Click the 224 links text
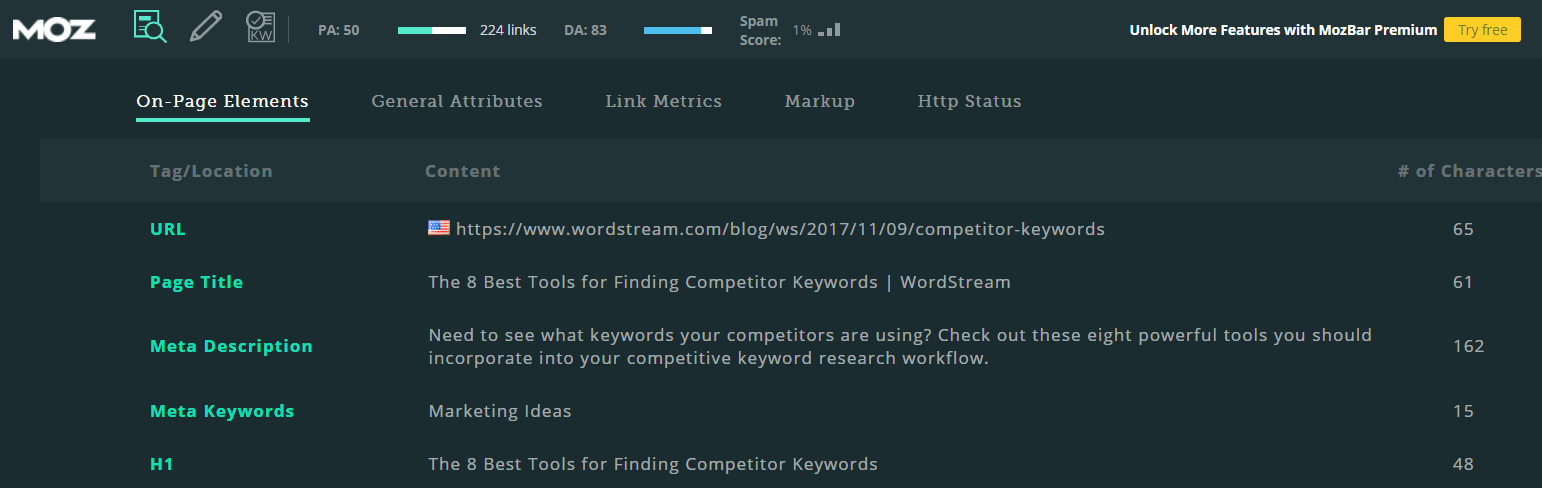 [x=508, y=30]
